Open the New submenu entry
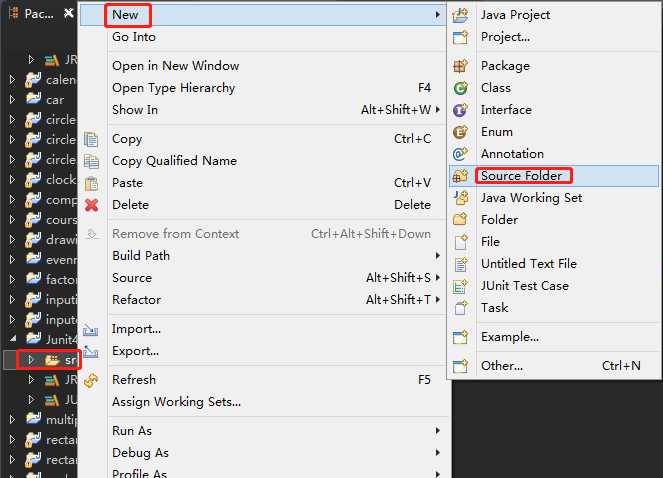Screen dimensions: 663x478 [263, 15]
